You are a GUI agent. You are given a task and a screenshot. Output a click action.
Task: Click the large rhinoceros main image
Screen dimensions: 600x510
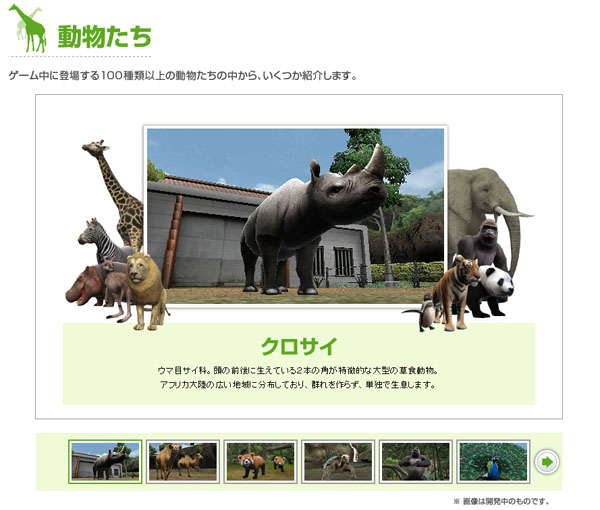(x=295, y=215)
